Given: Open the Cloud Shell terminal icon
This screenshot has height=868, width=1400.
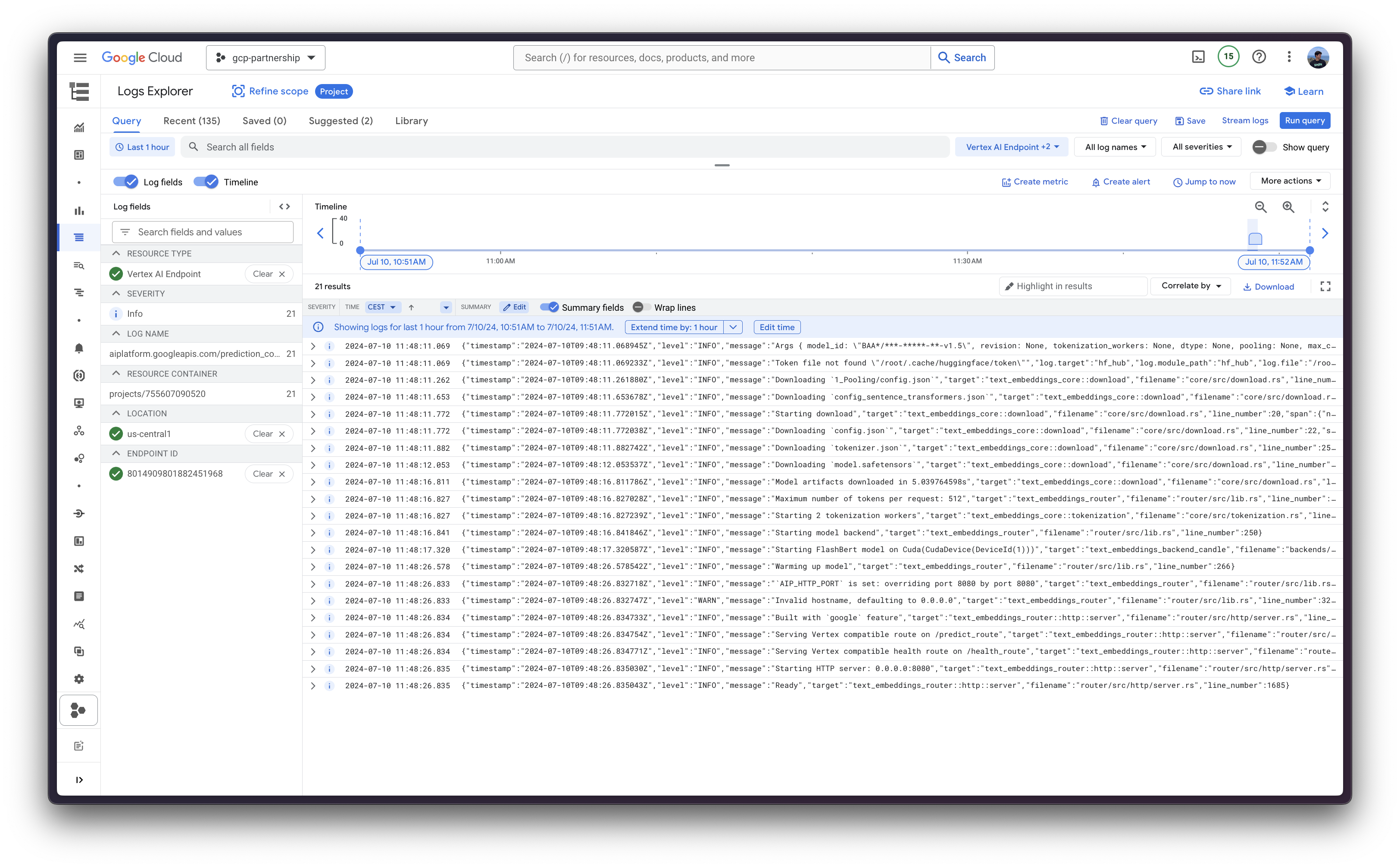Looking at the screenshot, I should [1198, 57].
